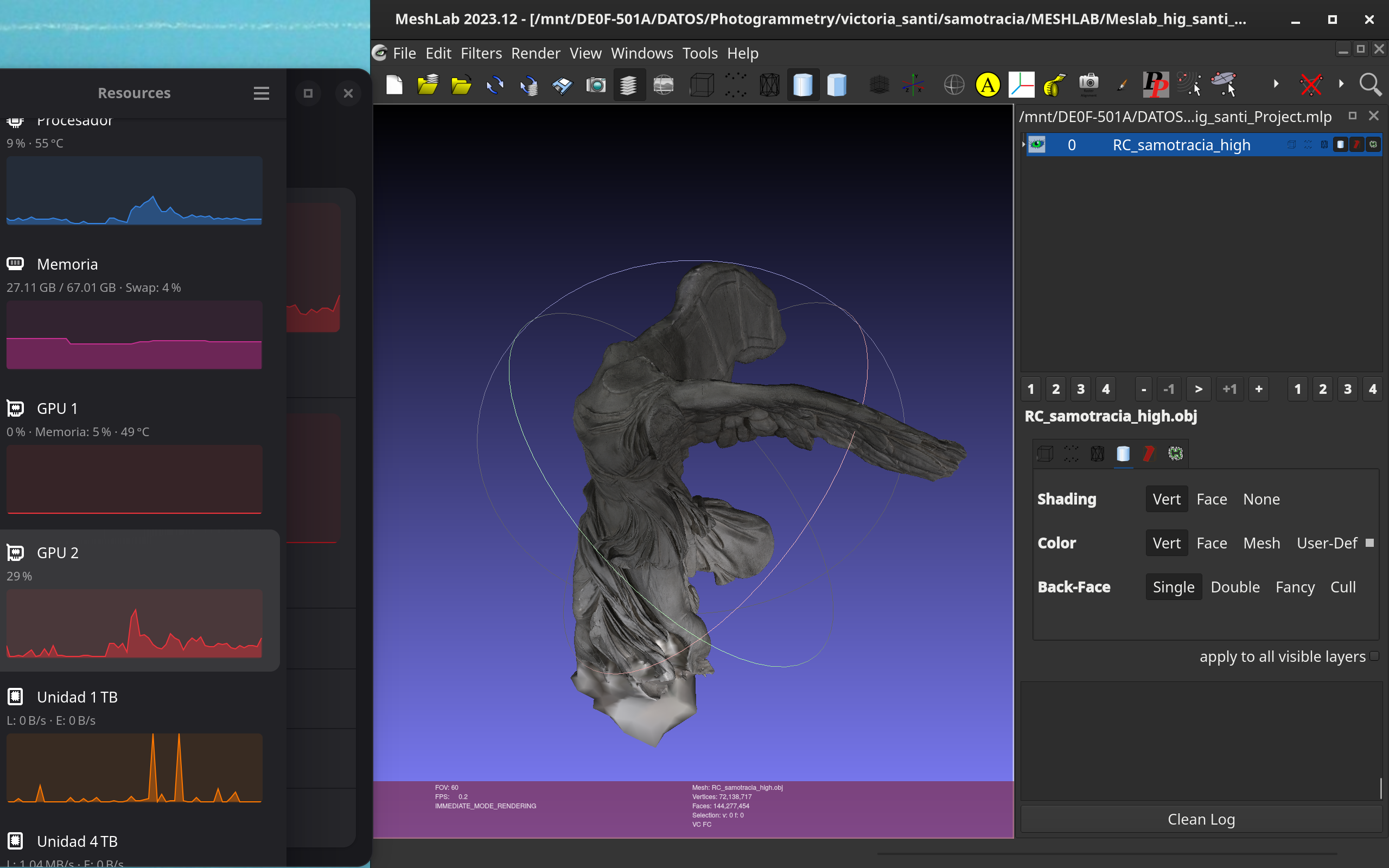
Task: Expand the RC_samotracia_high layer tree arrow
Action: pos(1023,144)
